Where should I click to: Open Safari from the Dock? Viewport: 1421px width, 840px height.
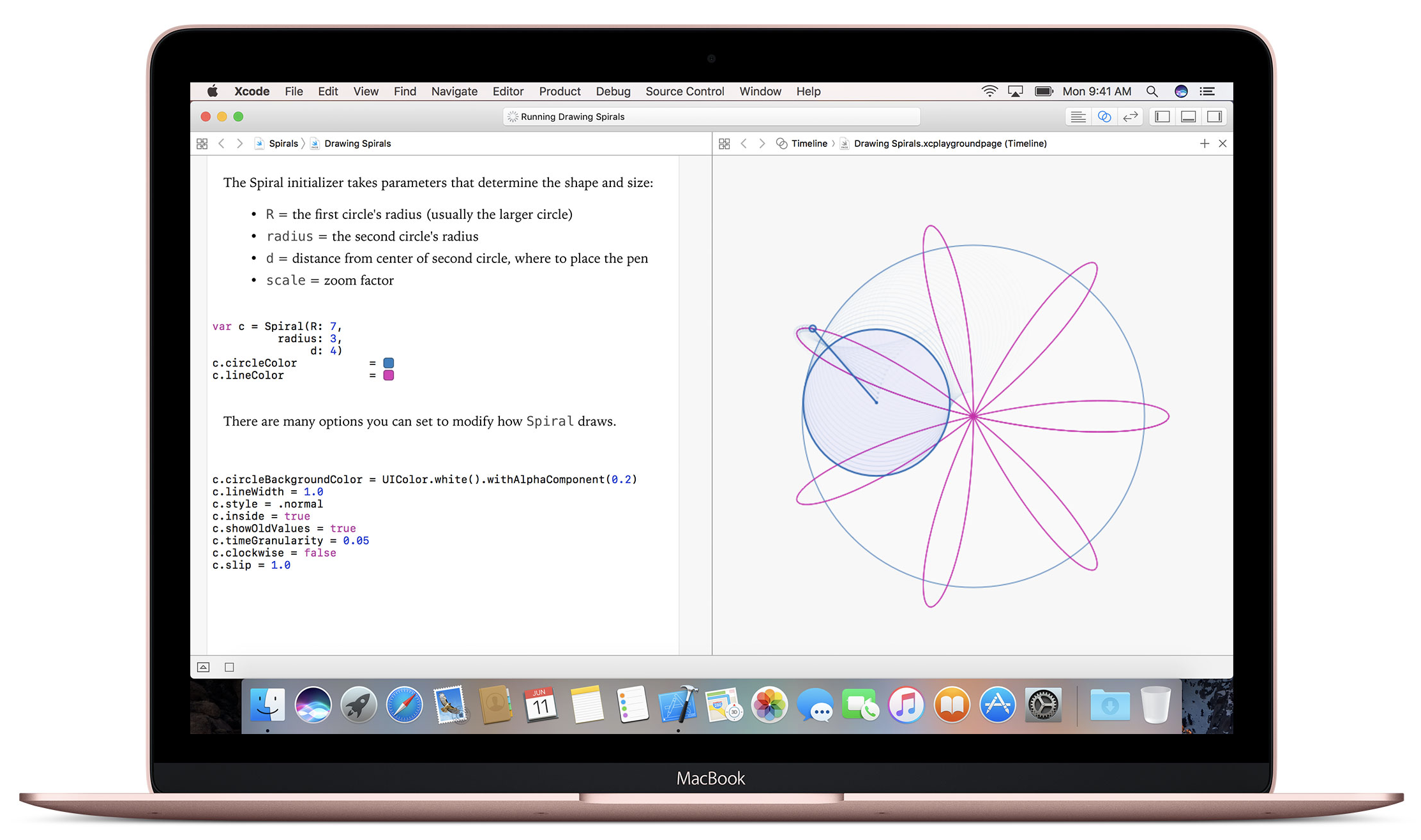(x=404, y=705)
